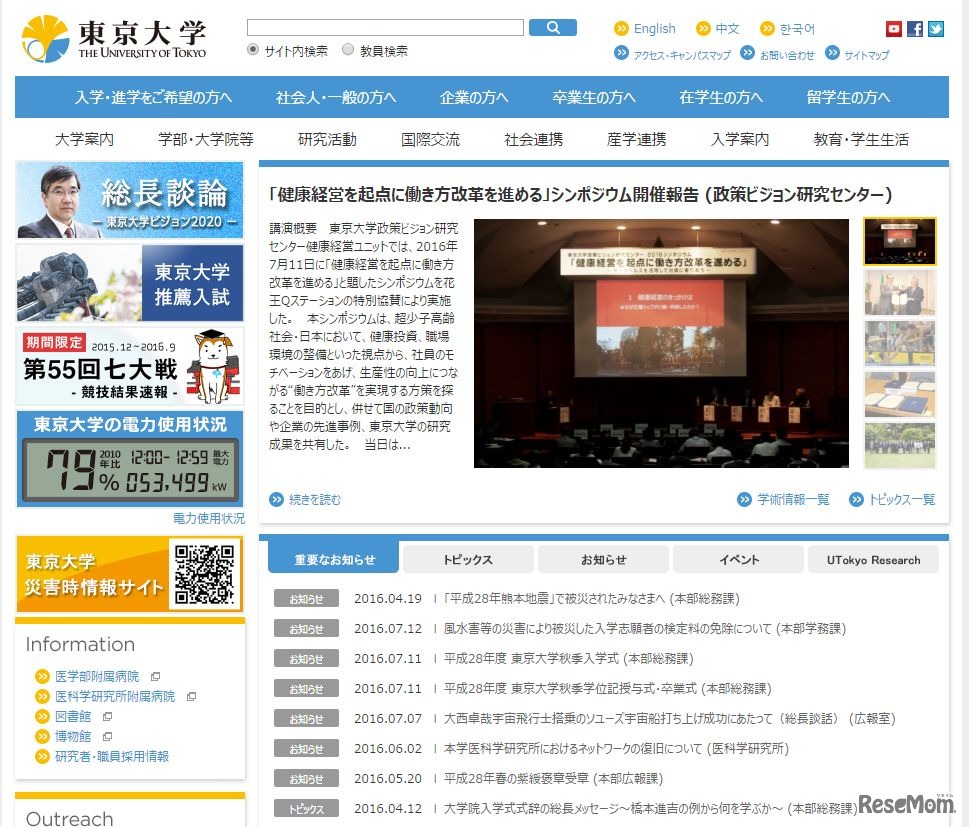969x827 pixels.
Task: Open 平成28年熊本地震 notice dated 2016.04.19
Action: [x=591, y=598]
